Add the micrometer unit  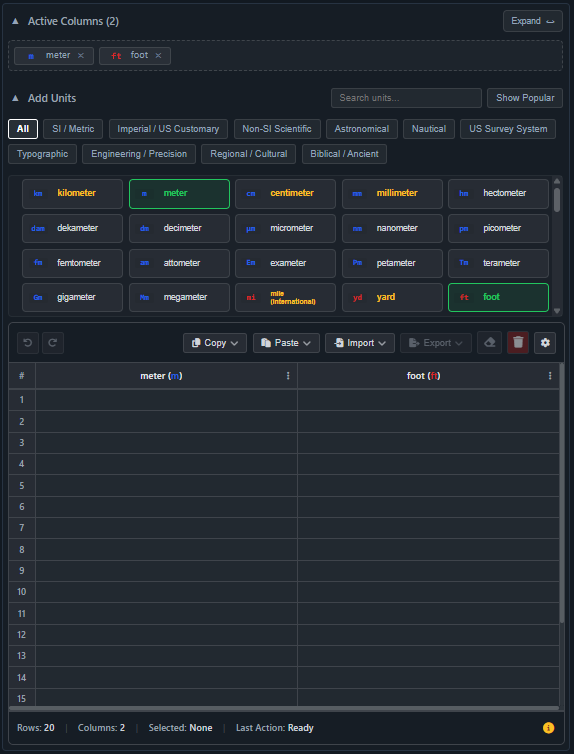[286, 228]
